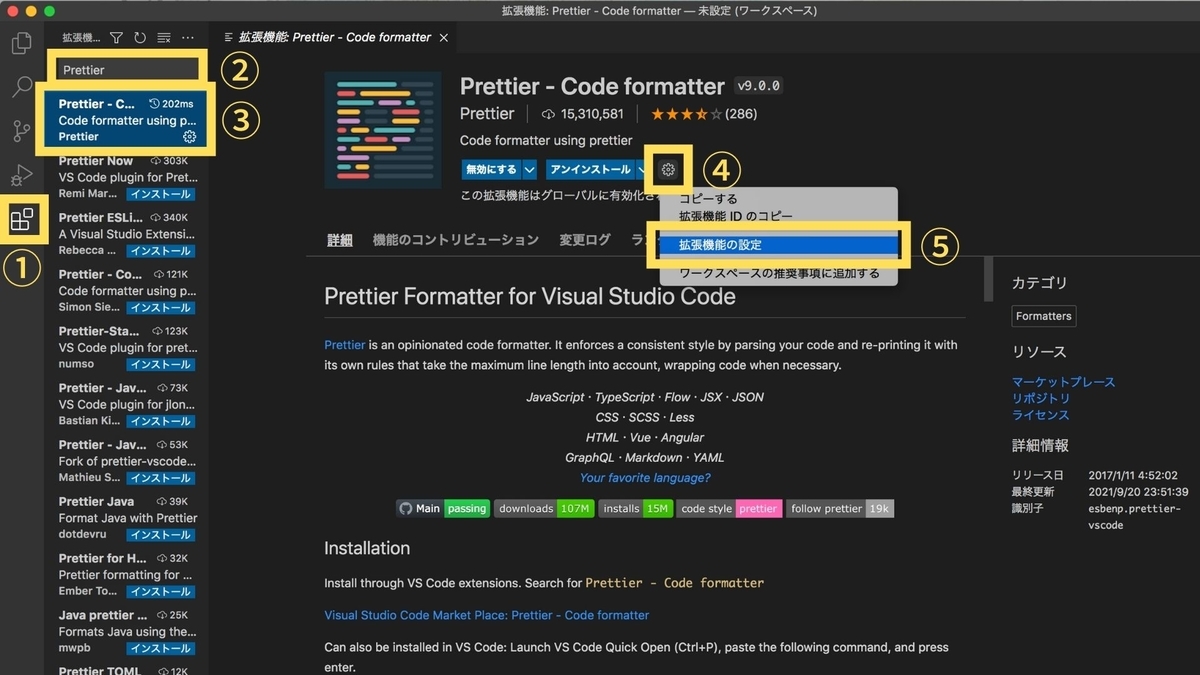Click the gear icon beside the アンインストール button
Viewport: 1200px width, 675px height.
(x=668, y=170)
